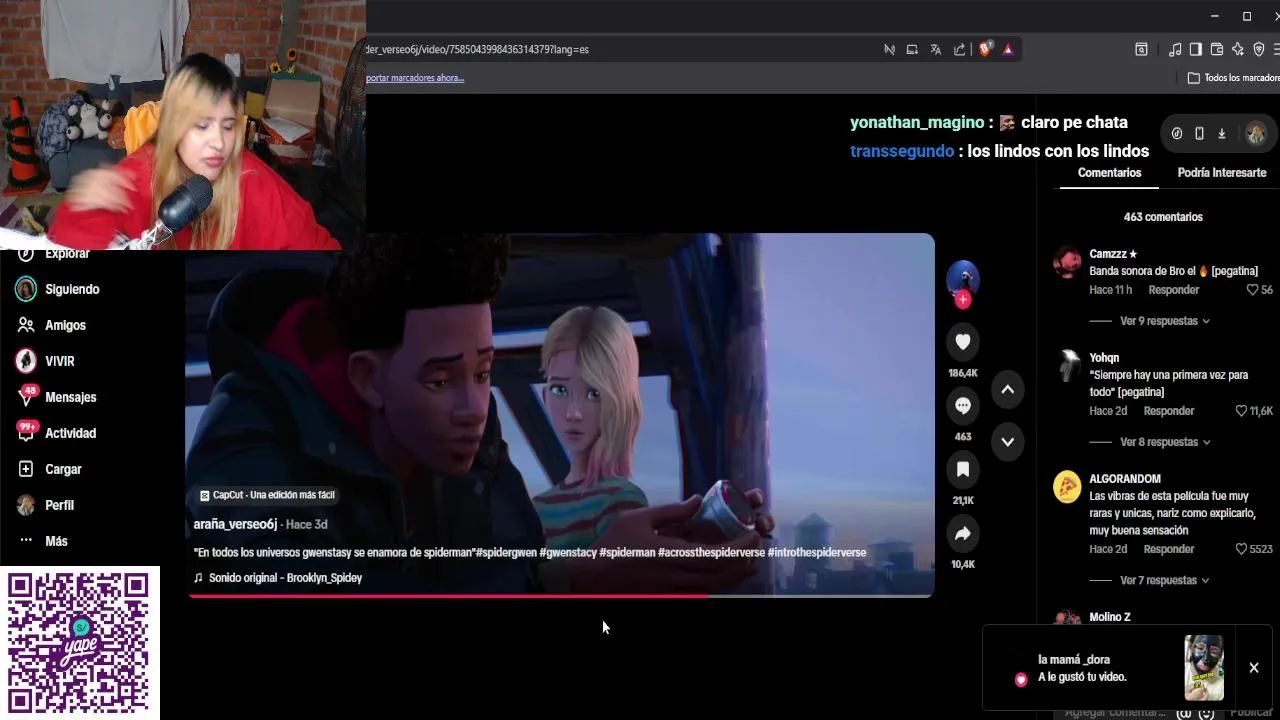Follow creator with the red plus badge
The height and width of the screenshot is (720, 1280).
click(x=963, y=300)
